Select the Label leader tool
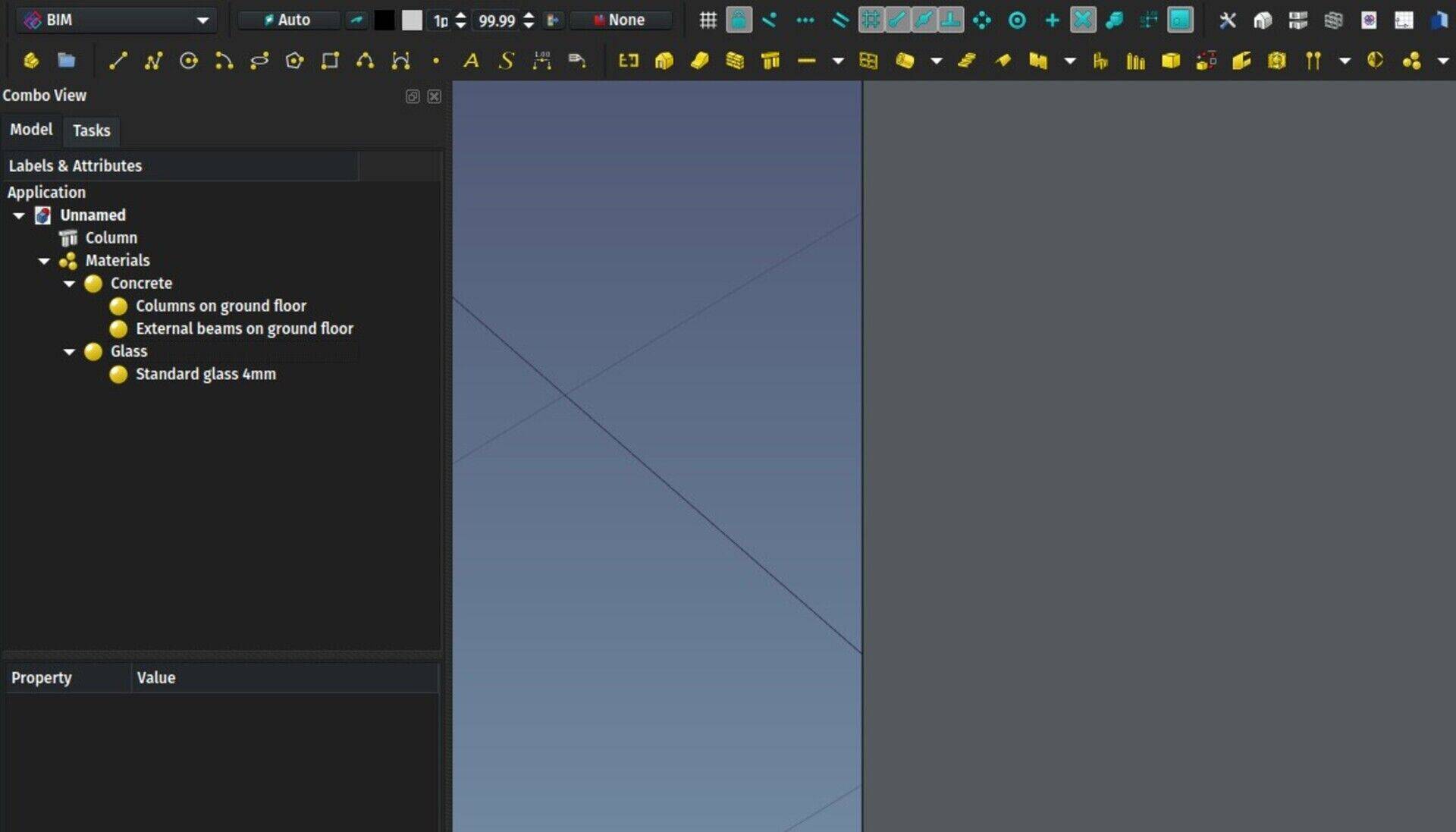 (x=577, y=61)
